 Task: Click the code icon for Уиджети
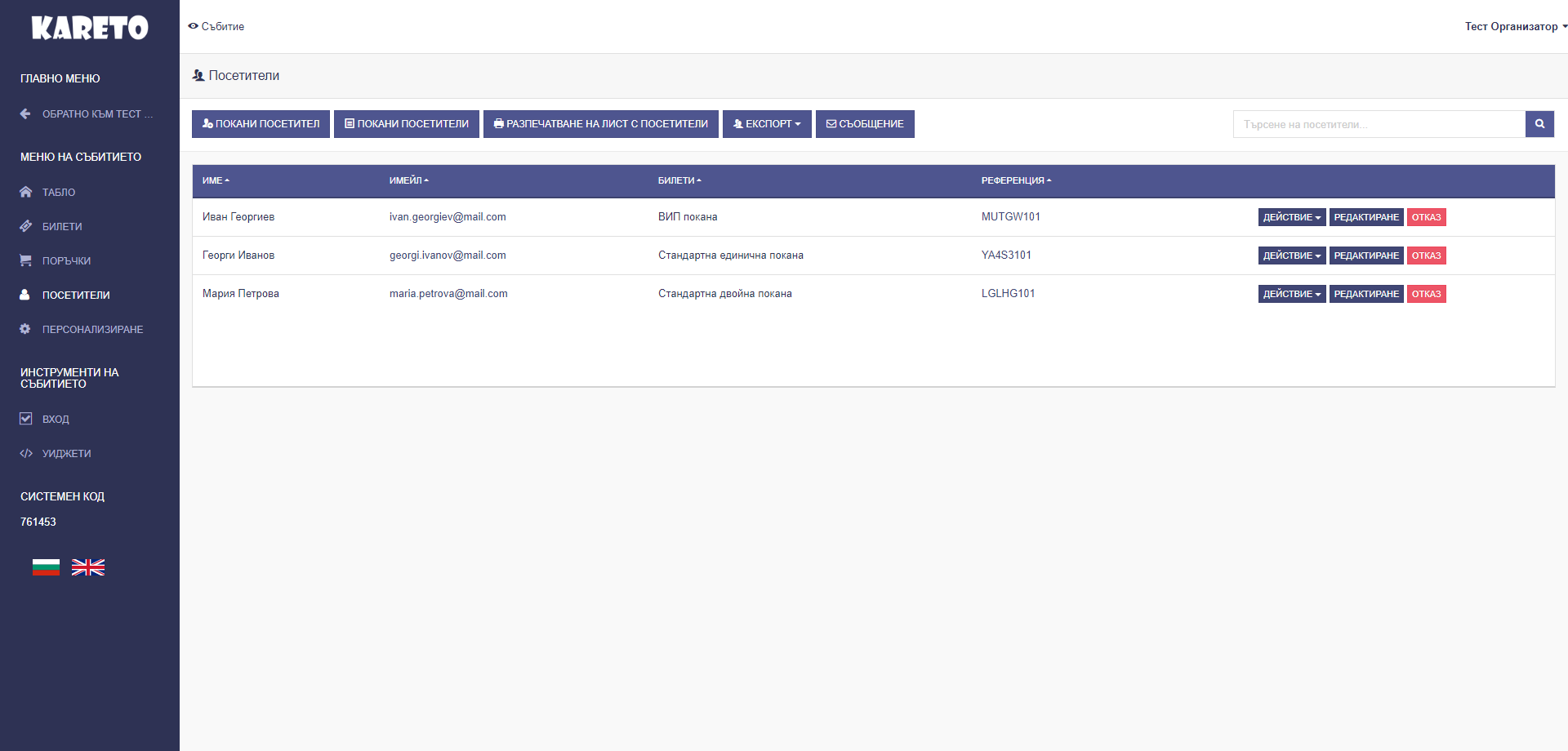point(26,453)
